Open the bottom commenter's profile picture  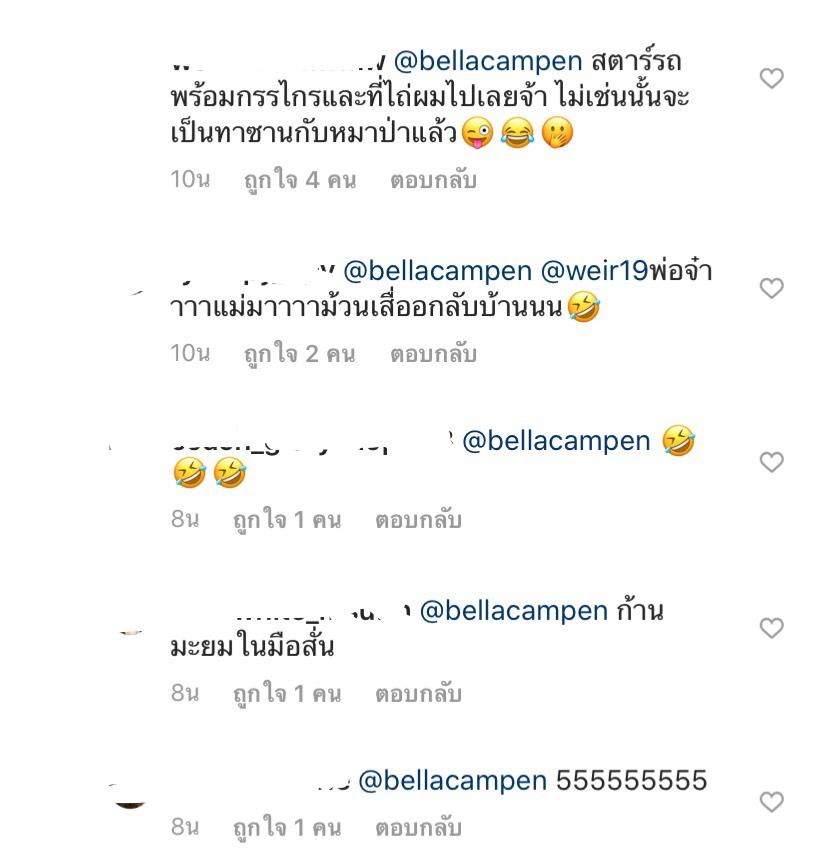pos(130,796)
